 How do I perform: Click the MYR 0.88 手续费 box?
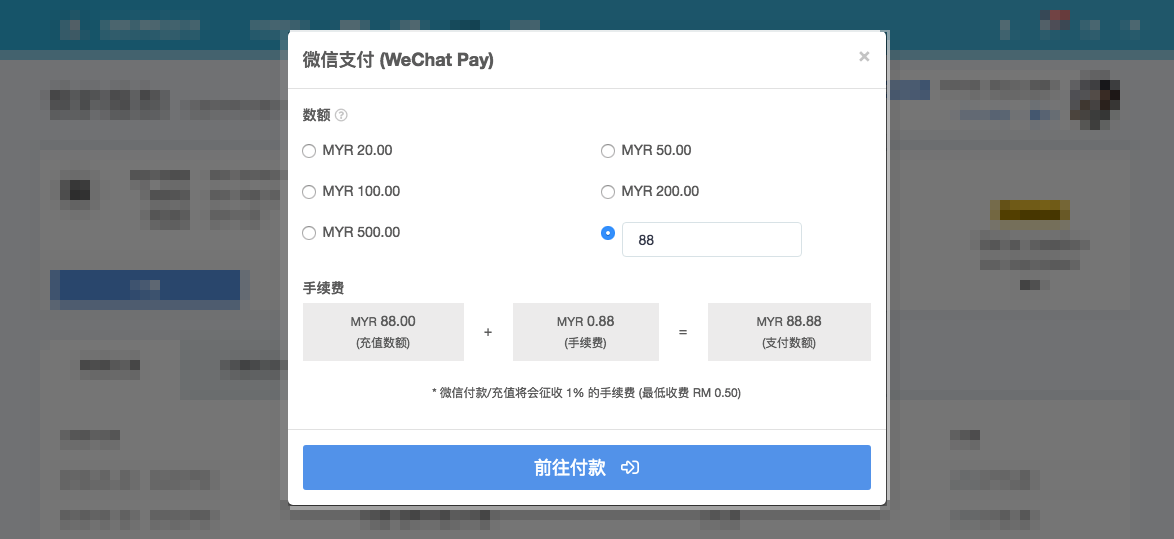point(586,332)
